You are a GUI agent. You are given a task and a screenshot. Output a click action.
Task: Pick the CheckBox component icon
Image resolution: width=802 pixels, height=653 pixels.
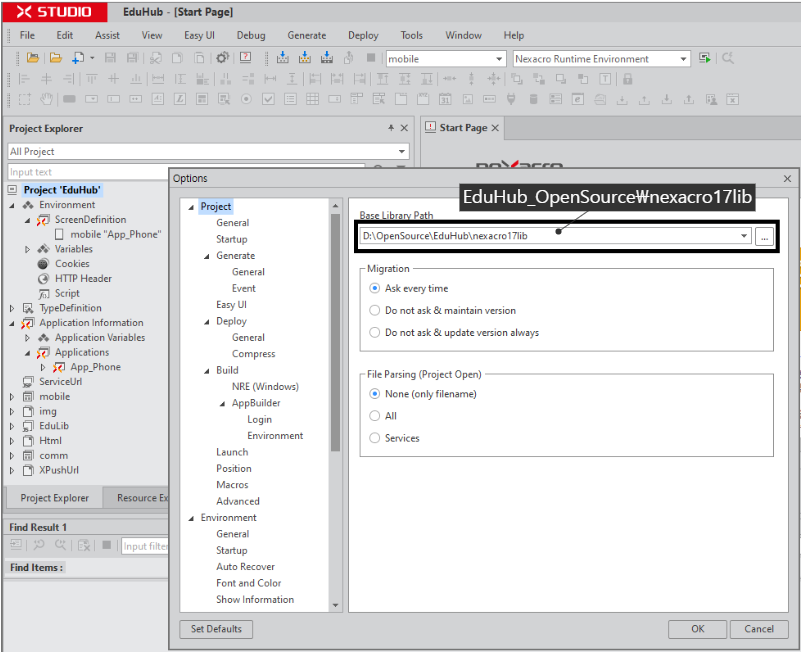268,99
